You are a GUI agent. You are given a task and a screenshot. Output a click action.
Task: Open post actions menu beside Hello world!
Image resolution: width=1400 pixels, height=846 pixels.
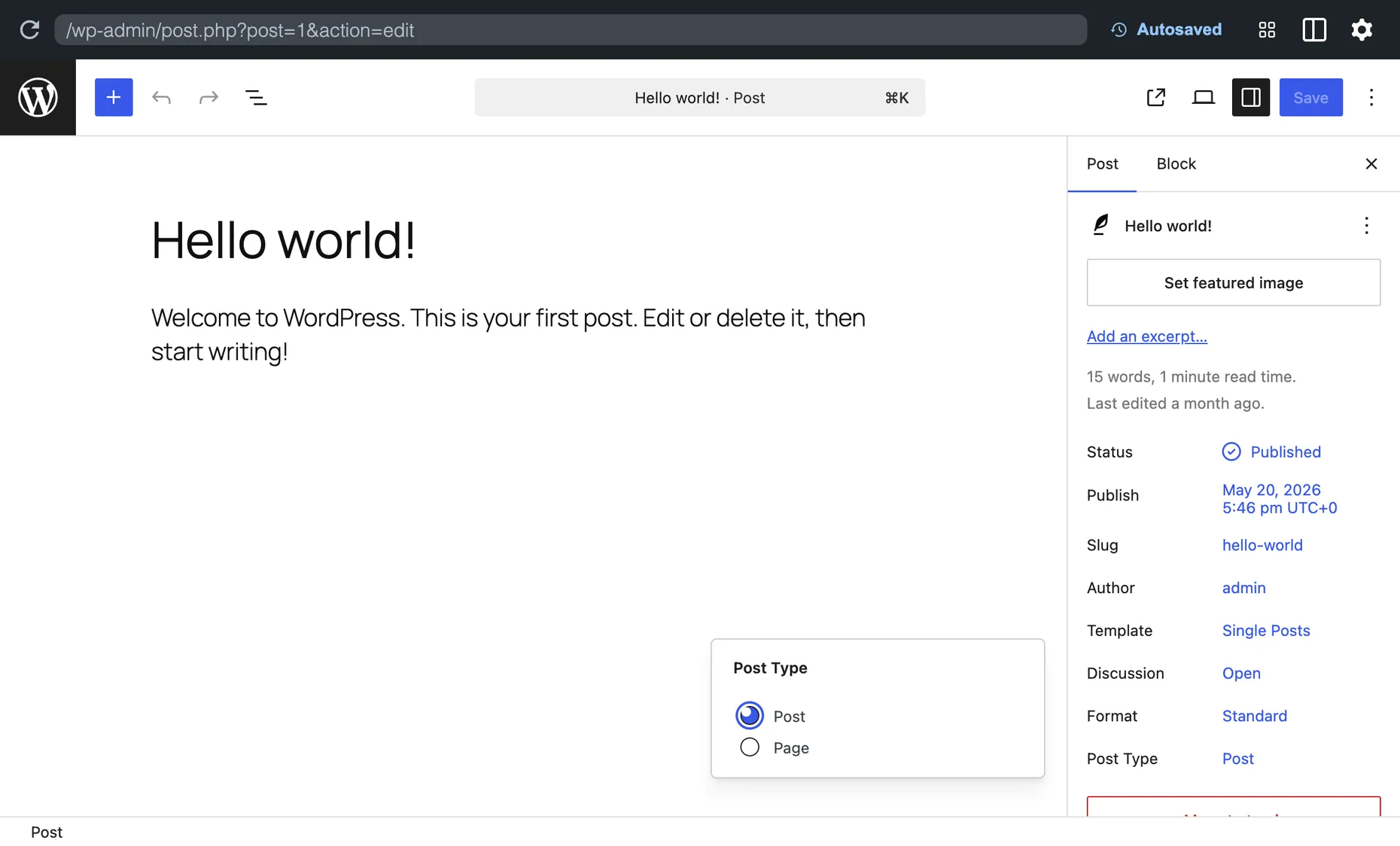point(1367,225)
